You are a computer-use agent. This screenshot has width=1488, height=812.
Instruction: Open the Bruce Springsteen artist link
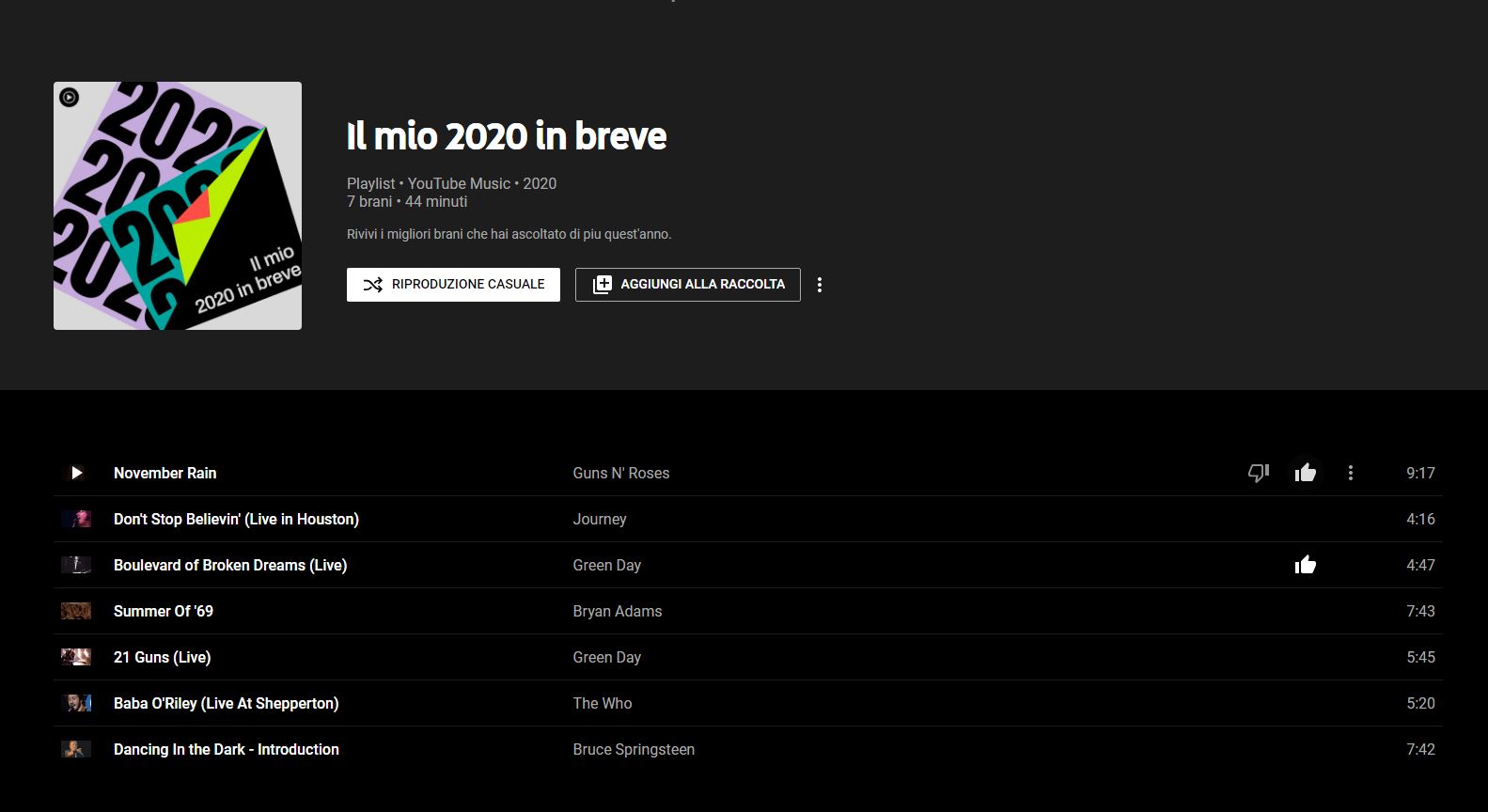(x=634, y=749)
